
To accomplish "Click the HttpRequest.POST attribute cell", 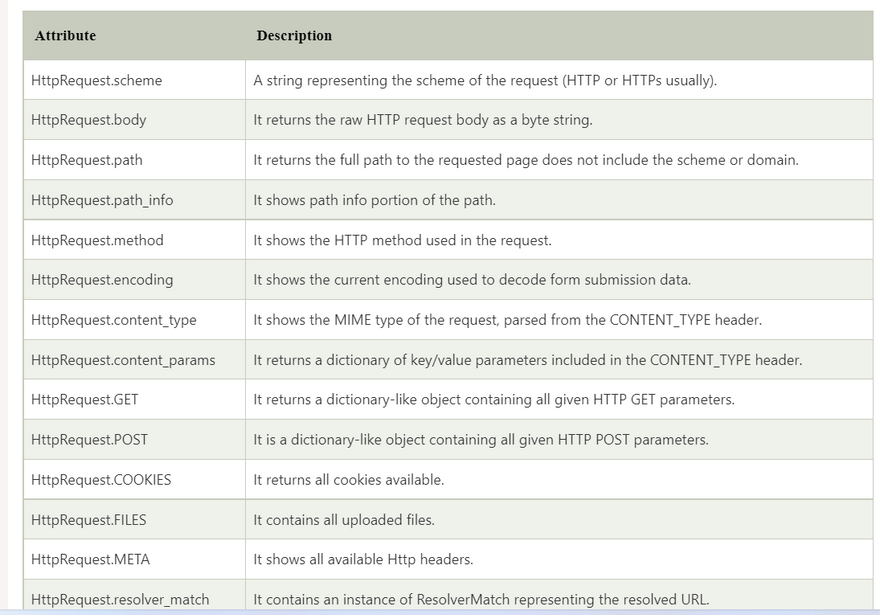I will click(89, 440).
